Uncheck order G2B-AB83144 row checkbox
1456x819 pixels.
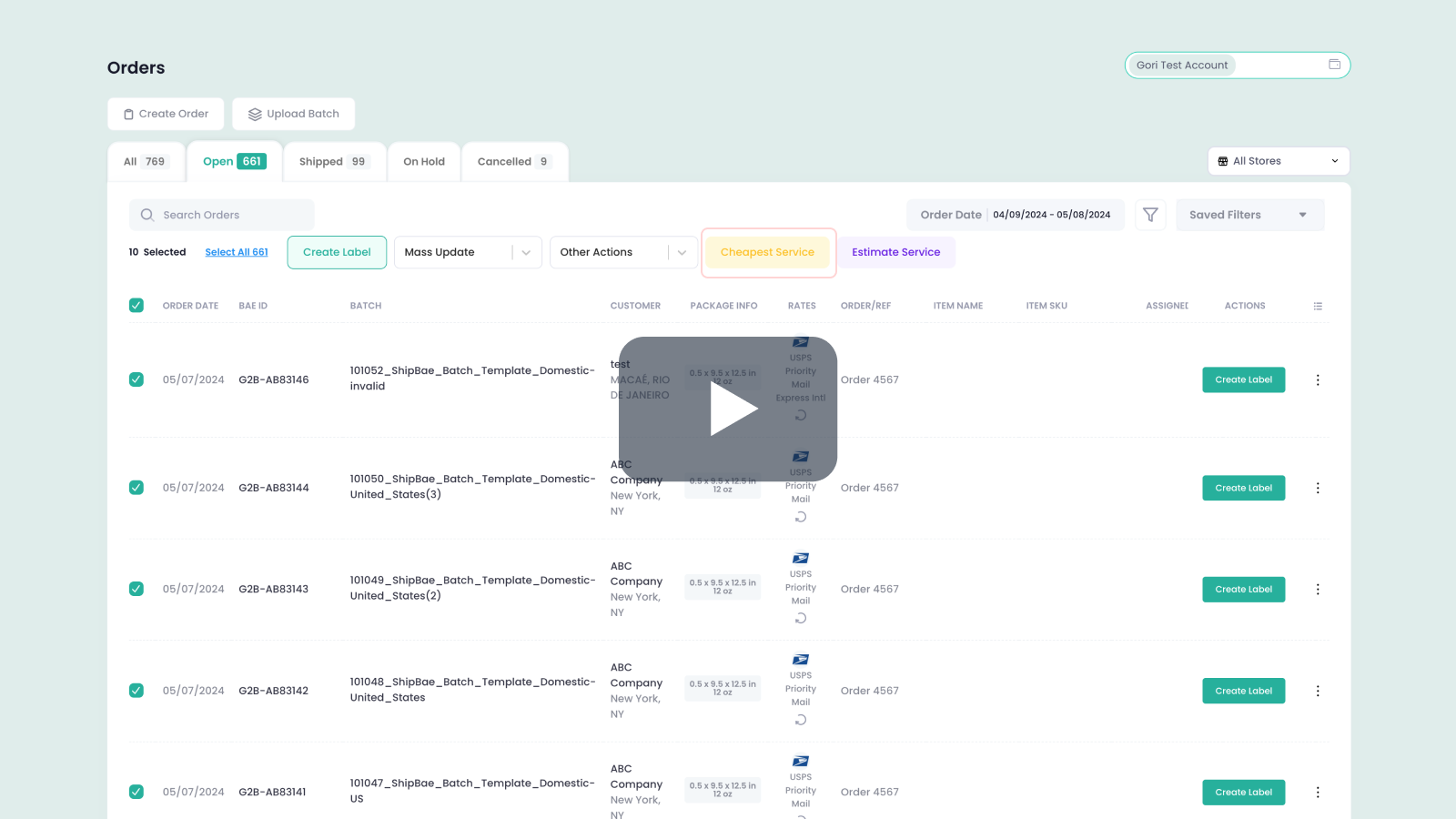point(136,488)
